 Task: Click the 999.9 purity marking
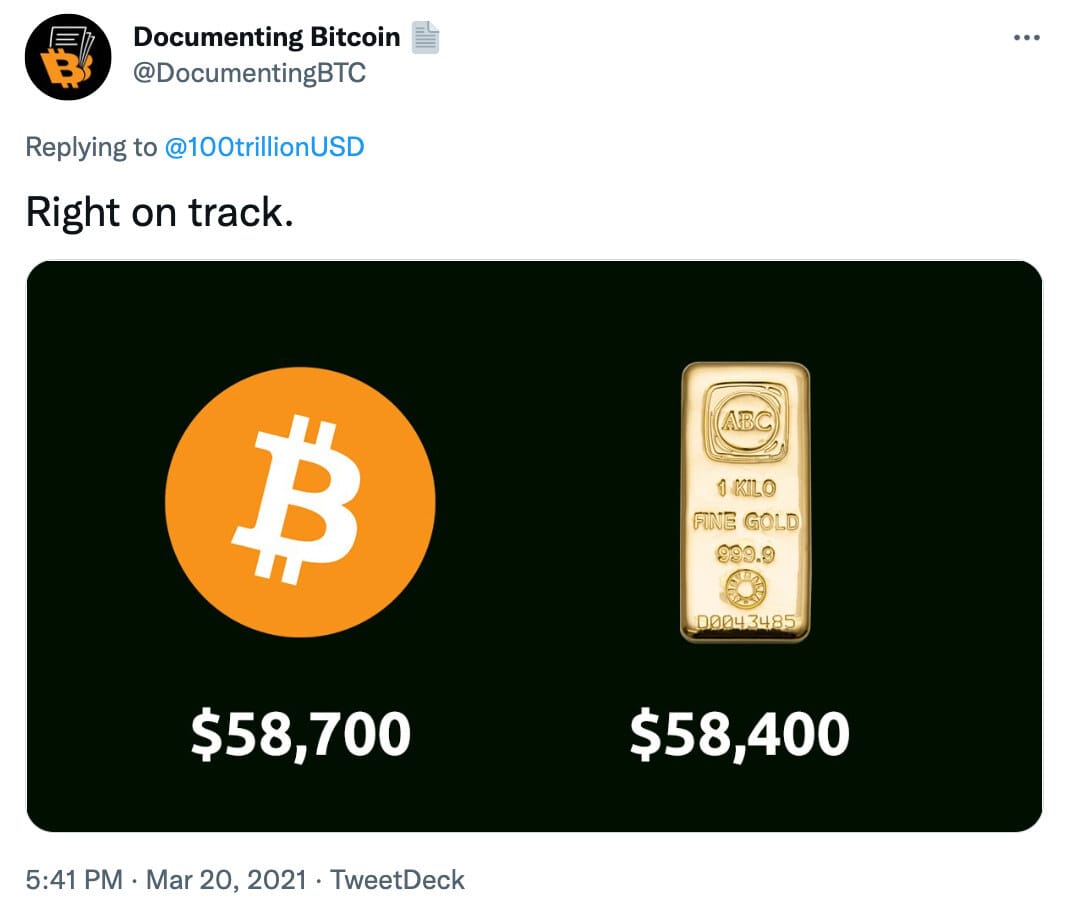[x=745, y=554]
